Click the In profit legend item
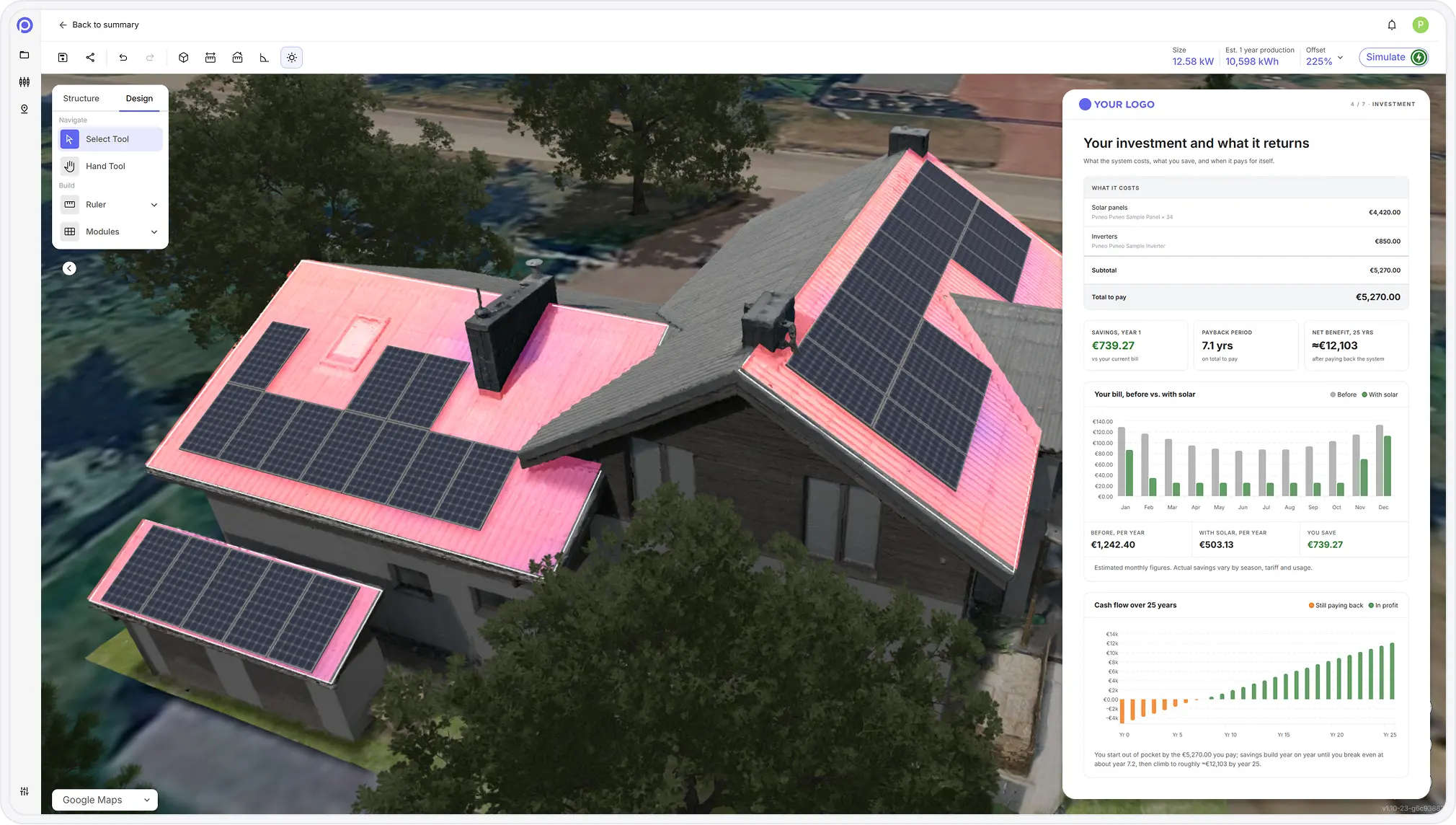1456x825 pixels. (1383, 606)
